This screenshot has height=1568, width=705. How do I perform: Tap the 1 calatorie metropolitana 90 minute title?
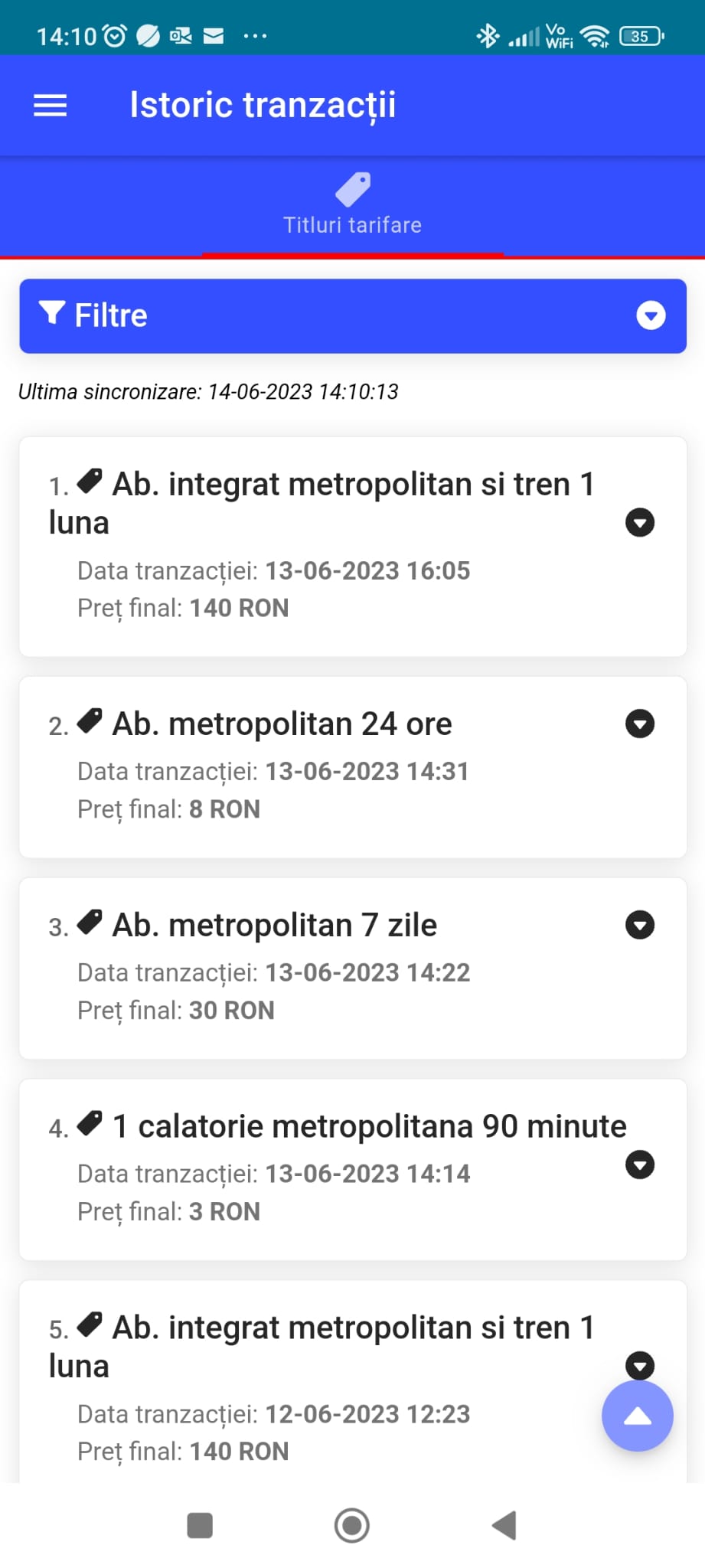click(x=369, y=1127)
